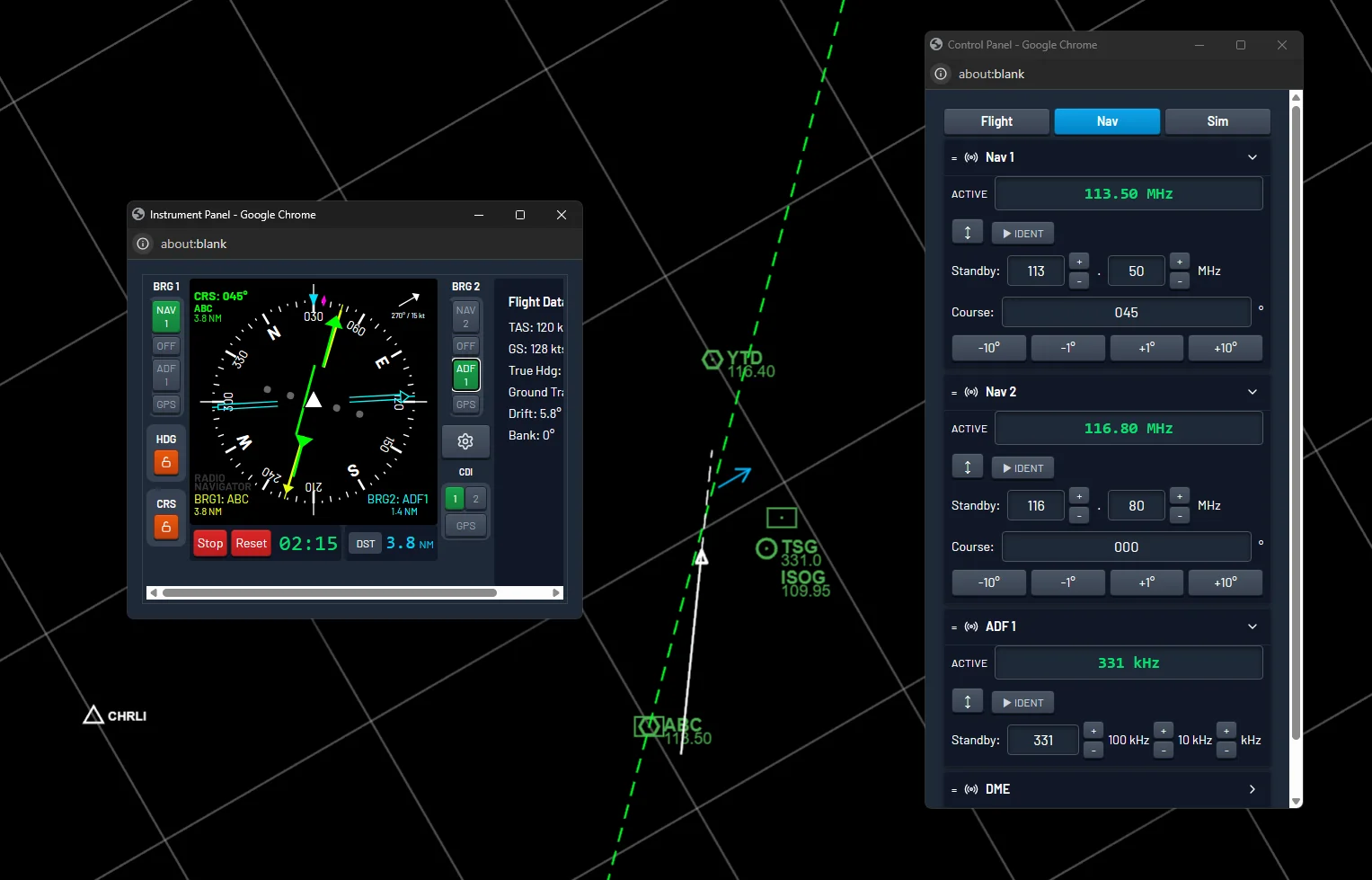Switch to the Sim tab
Screen dimensions: 1372x880
[1217, 121]
